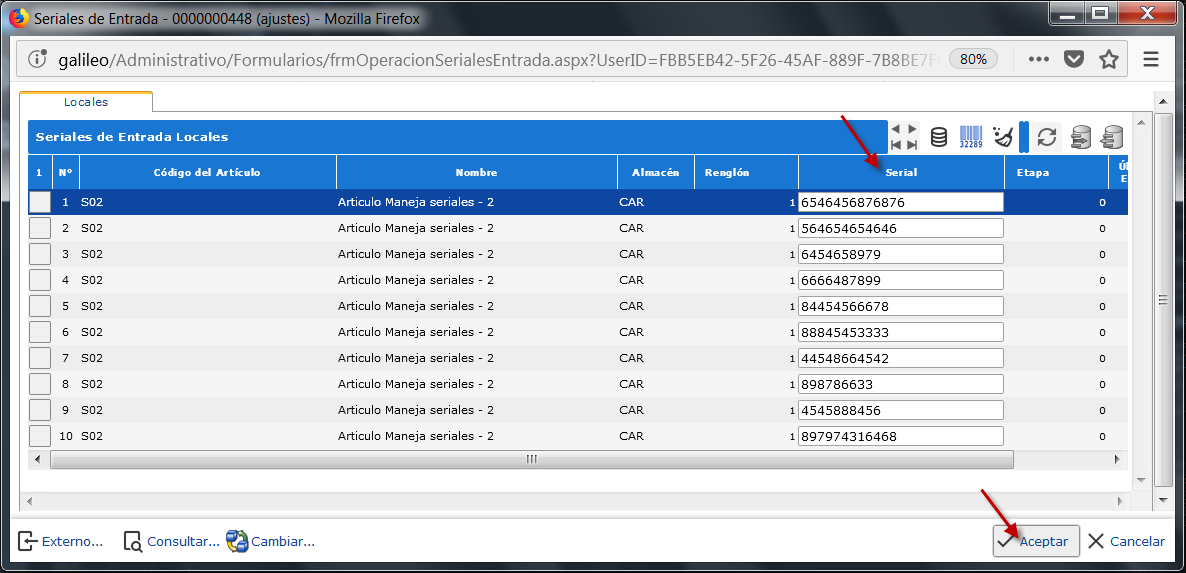Click the Cancelar button
Screen dimensions: 1186x573
[x=1126, y=541]
